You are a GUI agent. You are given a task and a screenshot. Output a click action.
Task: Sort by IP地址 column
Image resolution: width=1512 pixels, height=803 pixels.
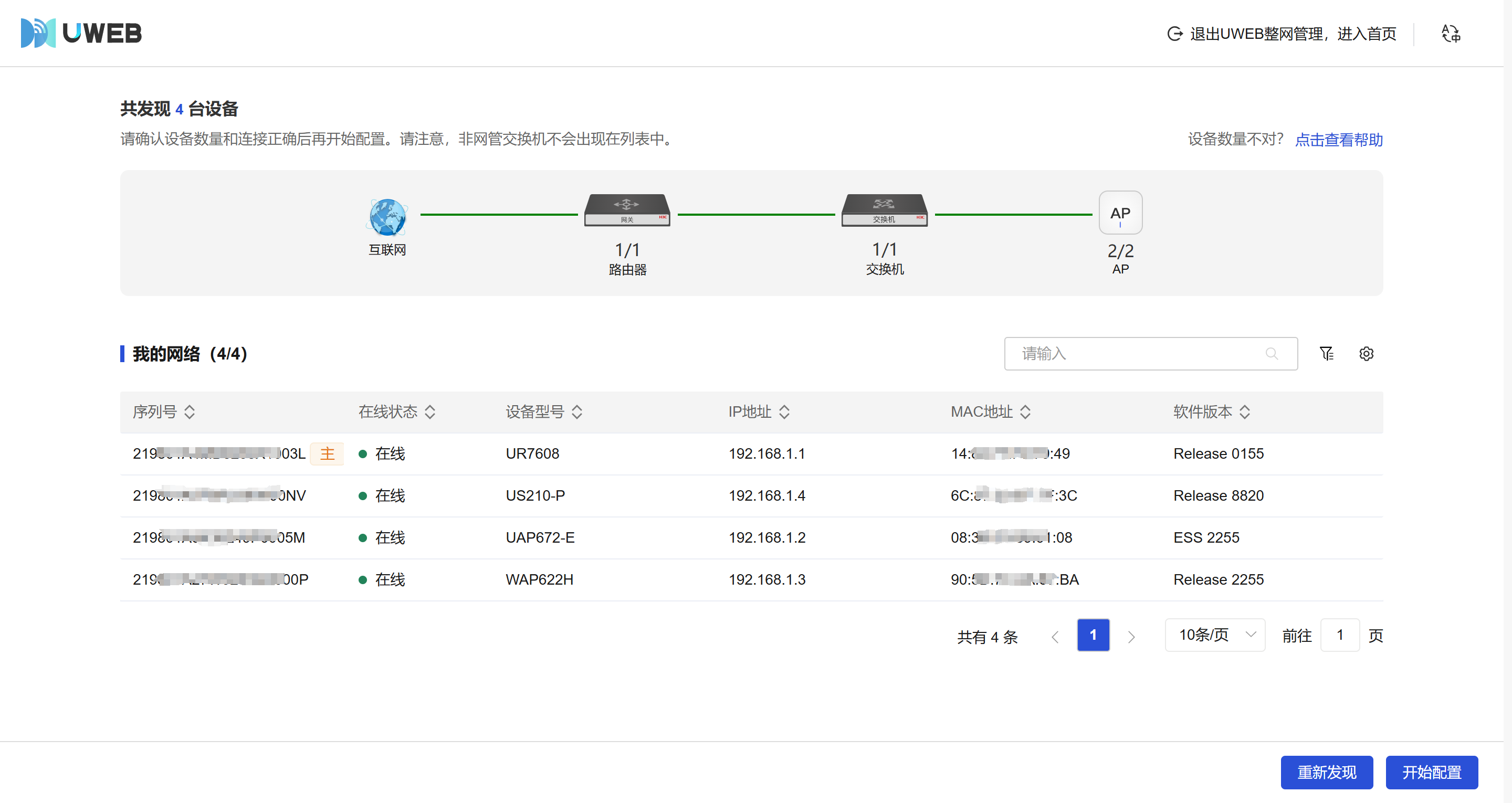point(784,412)
